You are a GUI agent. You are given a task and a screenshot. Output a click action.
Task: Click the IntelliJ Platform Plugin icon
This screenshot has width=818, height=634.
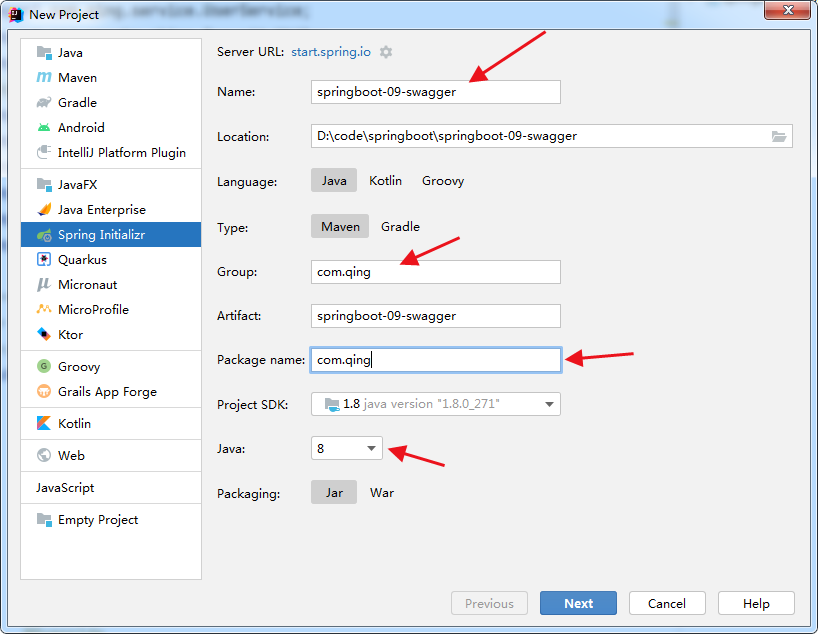[44, 152]
